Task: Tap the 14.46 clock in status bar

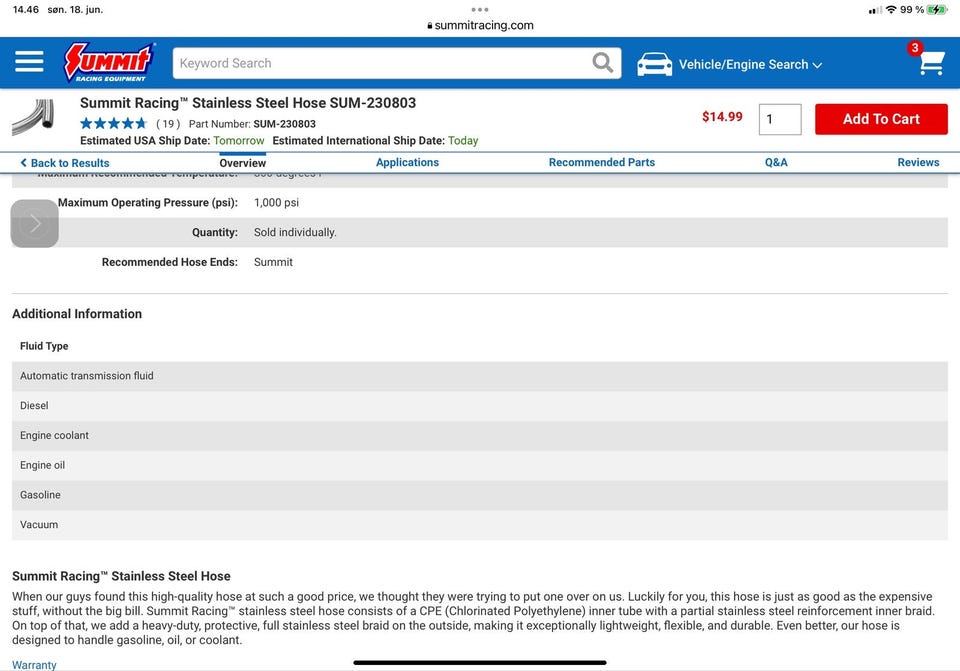Action: pyautogui.click(x=26, y=10)
